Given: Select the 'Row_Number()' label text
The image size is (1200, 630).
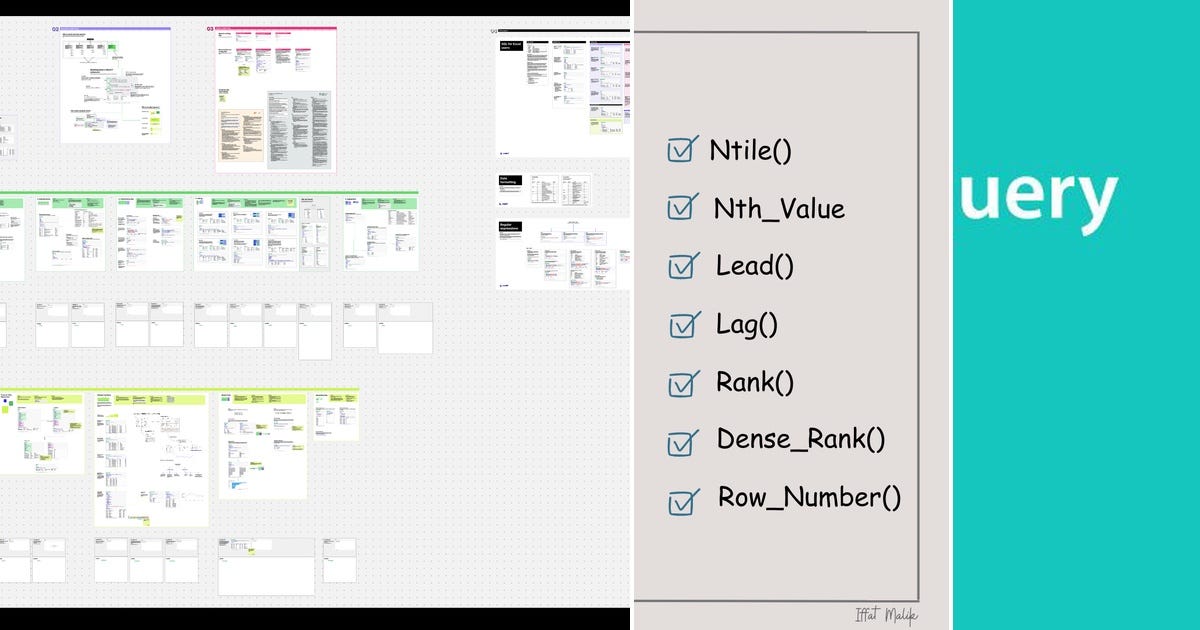Looking at the screenshot, I should coord(810,497).
